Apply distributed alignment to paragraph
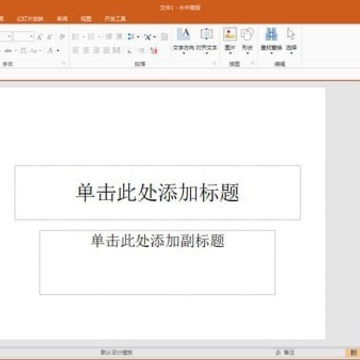 [117, 51]
